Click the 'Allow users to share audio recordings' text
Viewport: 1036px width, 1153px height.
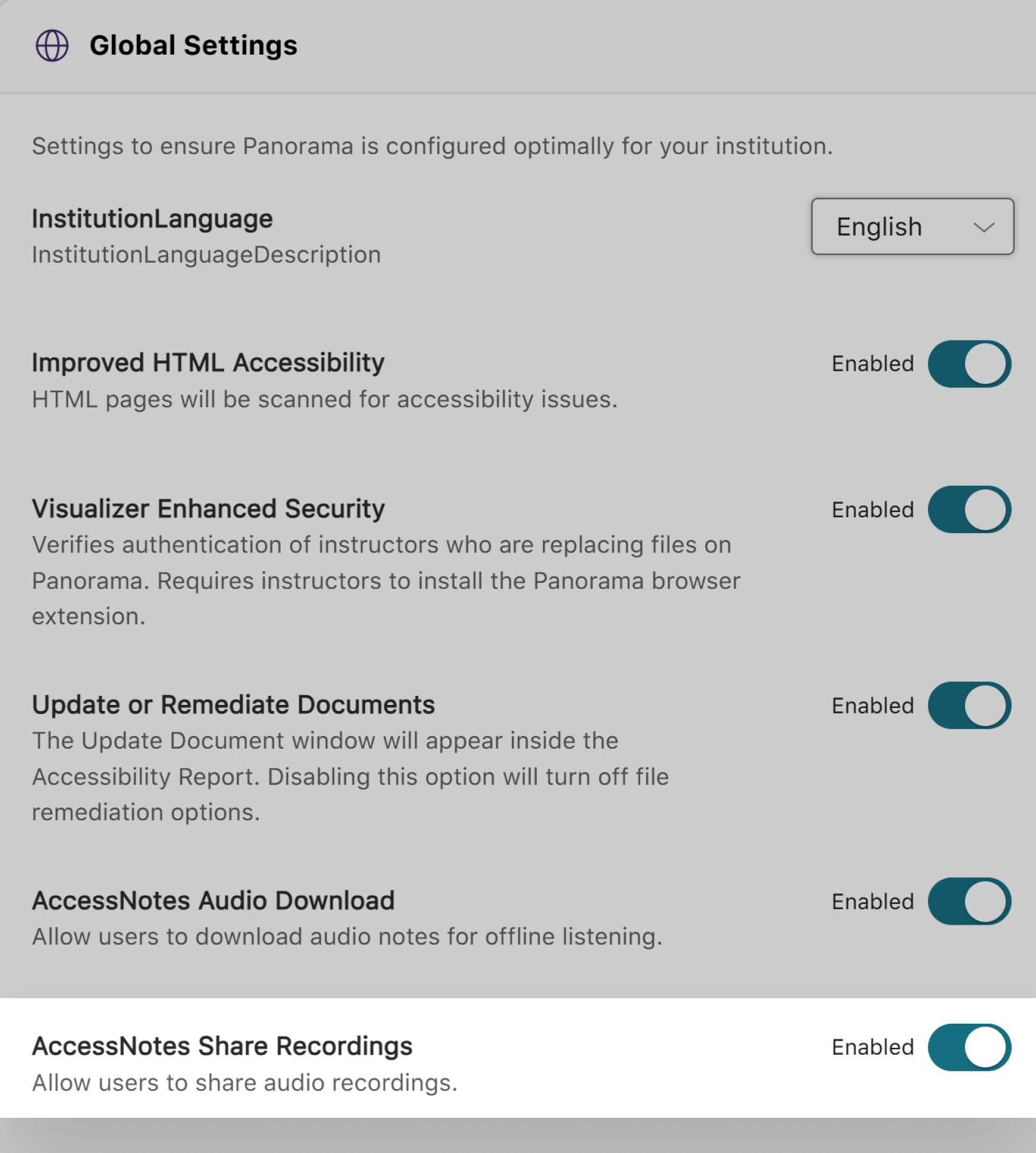(x=245, y=1083)
